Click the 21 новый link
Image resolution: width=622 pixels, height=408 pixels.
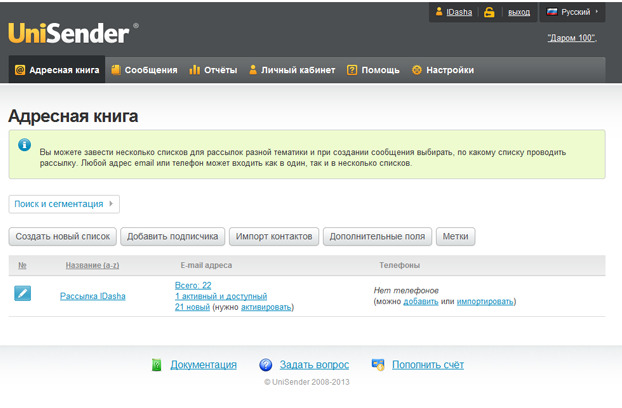click(x=192, y=307)
